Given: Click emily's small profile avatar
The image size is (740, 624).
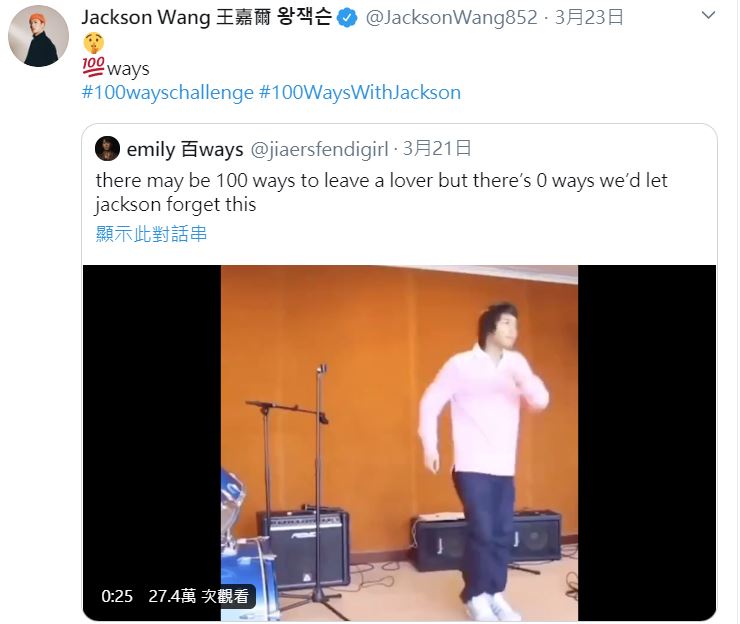Looking at the screenshot, I should pos(108,149).
